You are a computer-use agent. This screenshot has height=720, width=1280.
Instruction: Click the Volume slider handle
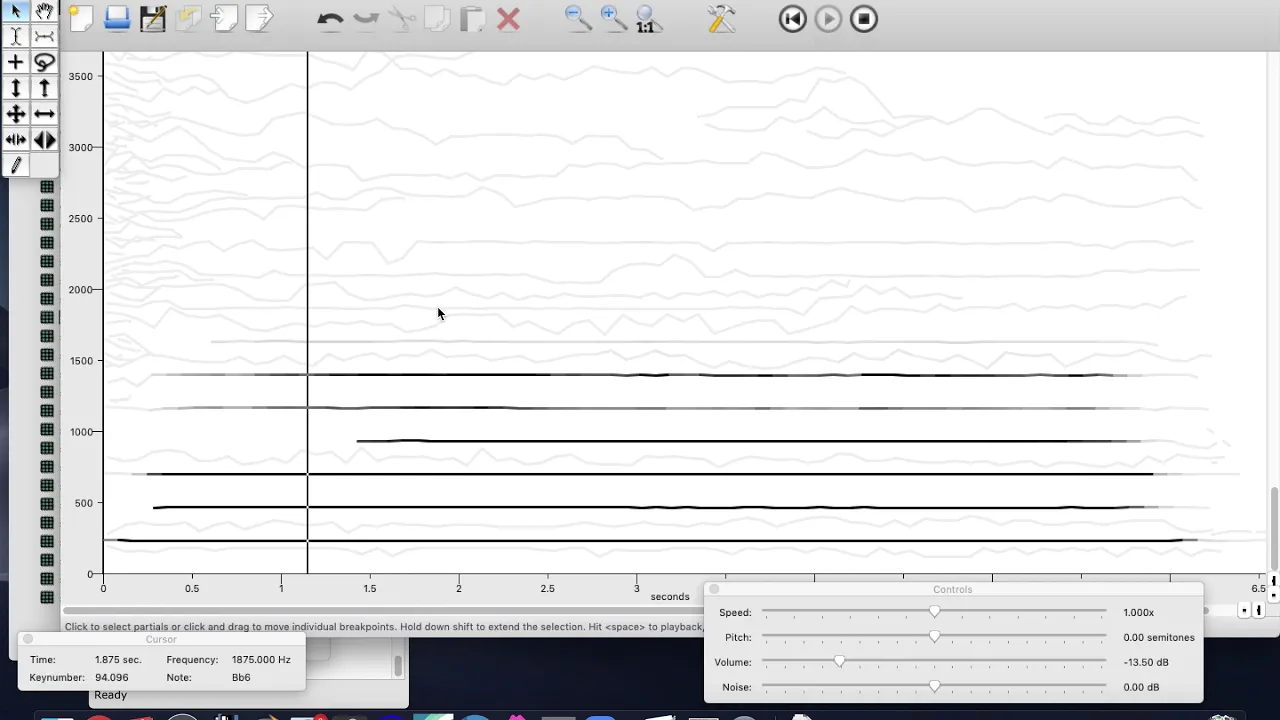click(839, 662)
